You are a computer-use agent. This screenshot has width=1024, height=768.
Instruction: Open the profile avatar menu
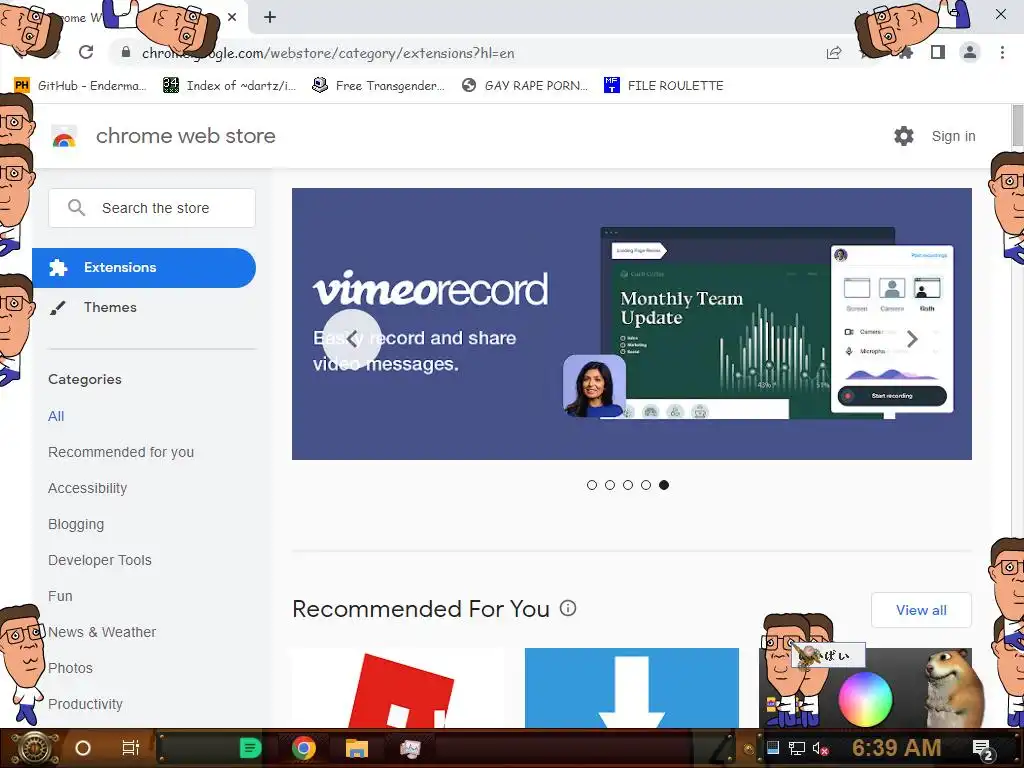pyautogui.click(x=970, y=52)
